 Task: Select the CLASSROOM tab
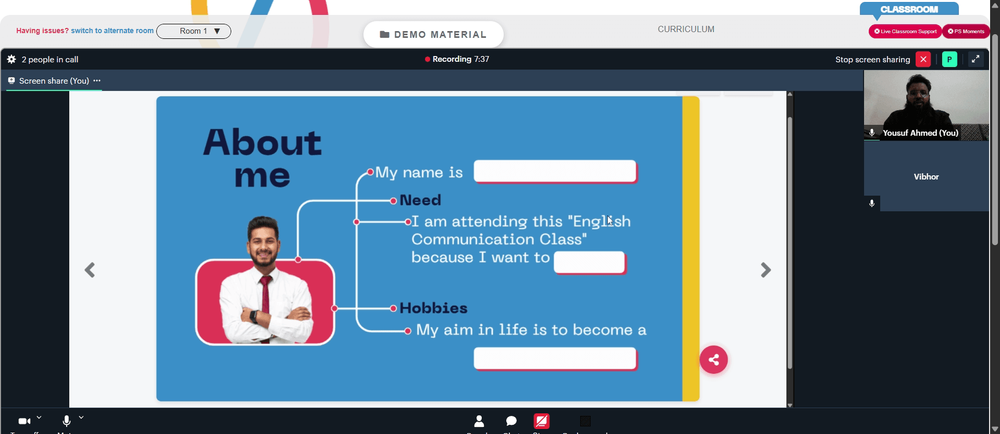tap(909, 10)
